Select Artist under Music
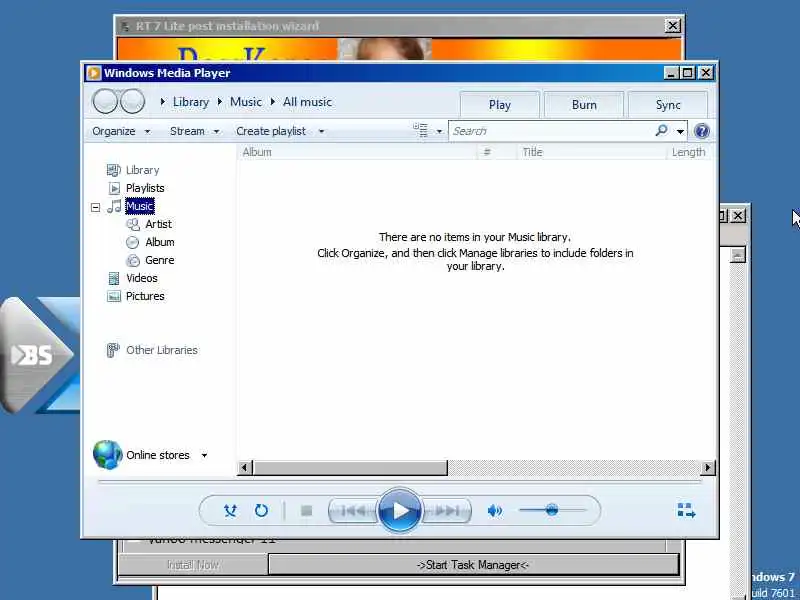This screenshot has height=600, width=800. pyautogui.click(x=159, y=224)
